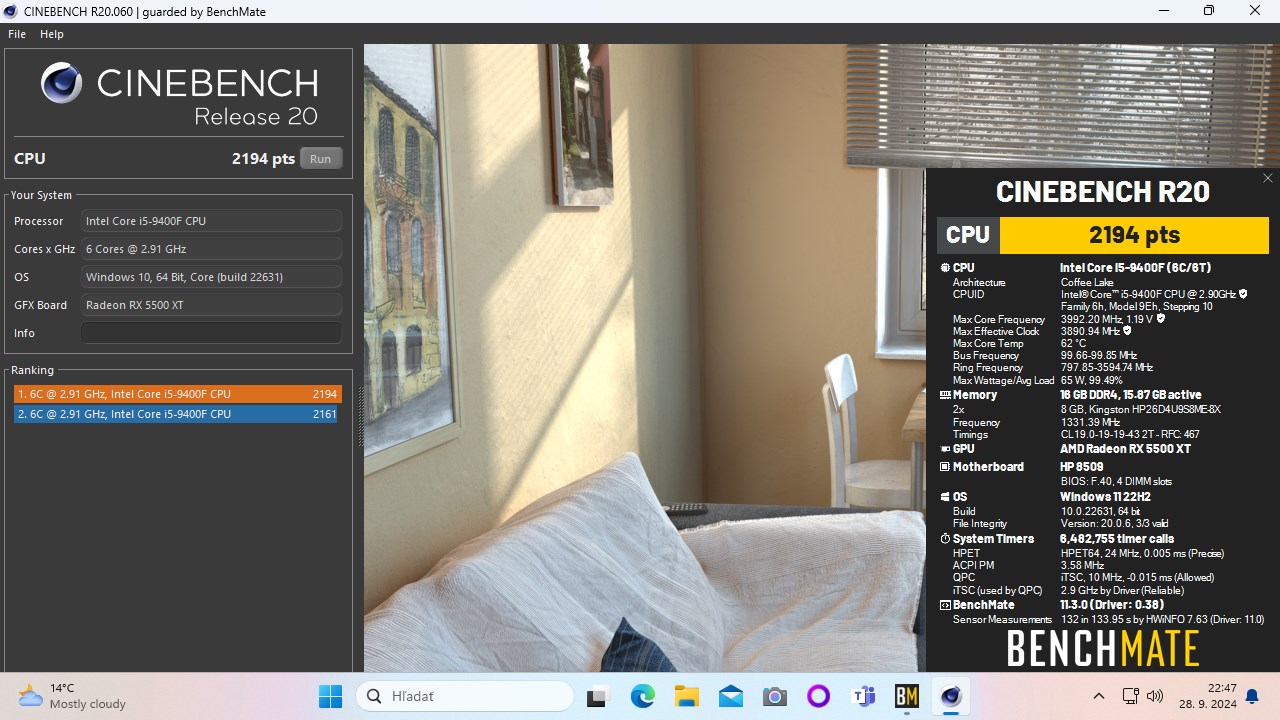Open the weather widget showing 14°C
This screenshot has height=720, width=1280.
pos(72,696)
